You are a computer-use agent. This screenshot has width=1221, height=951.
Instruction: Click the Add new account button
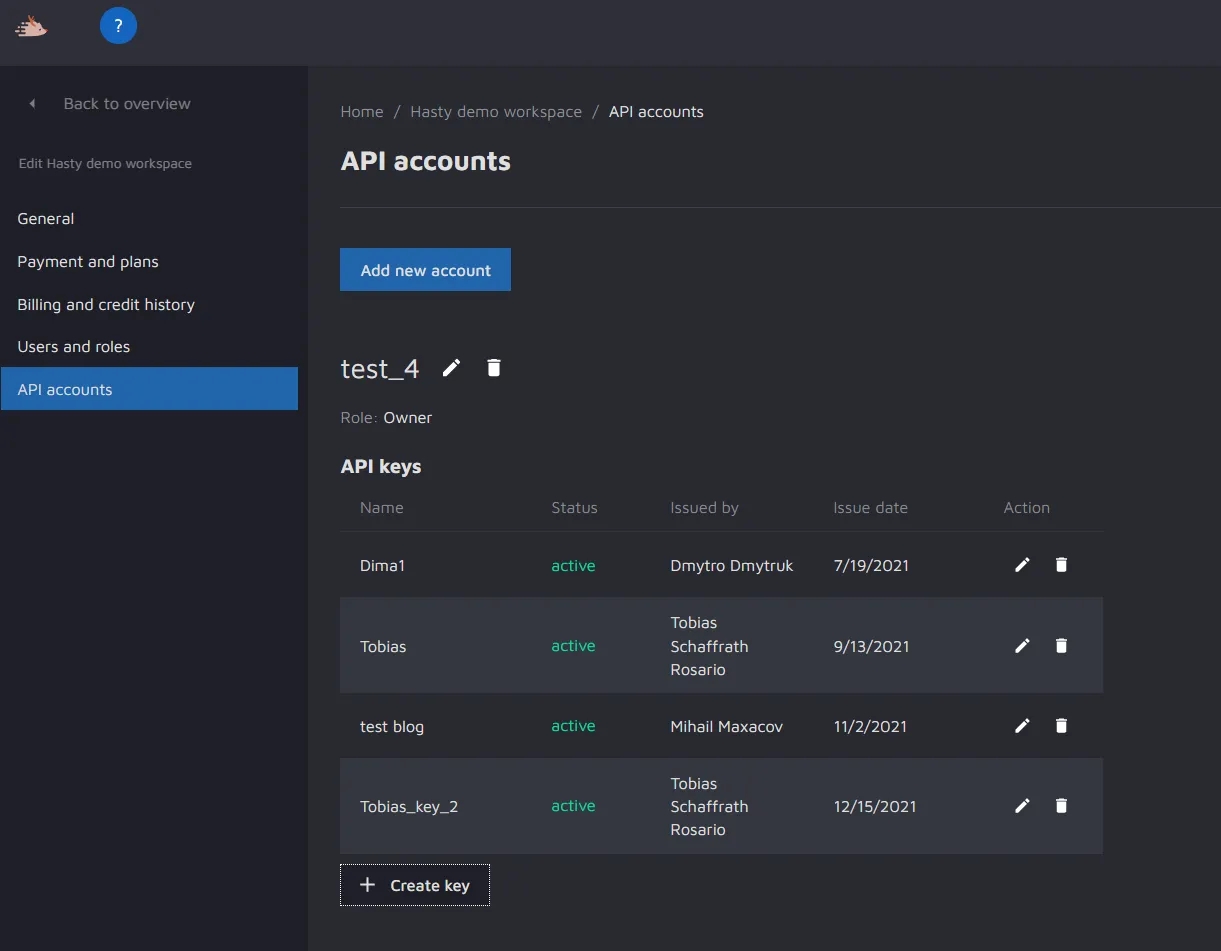pos(425,270)
